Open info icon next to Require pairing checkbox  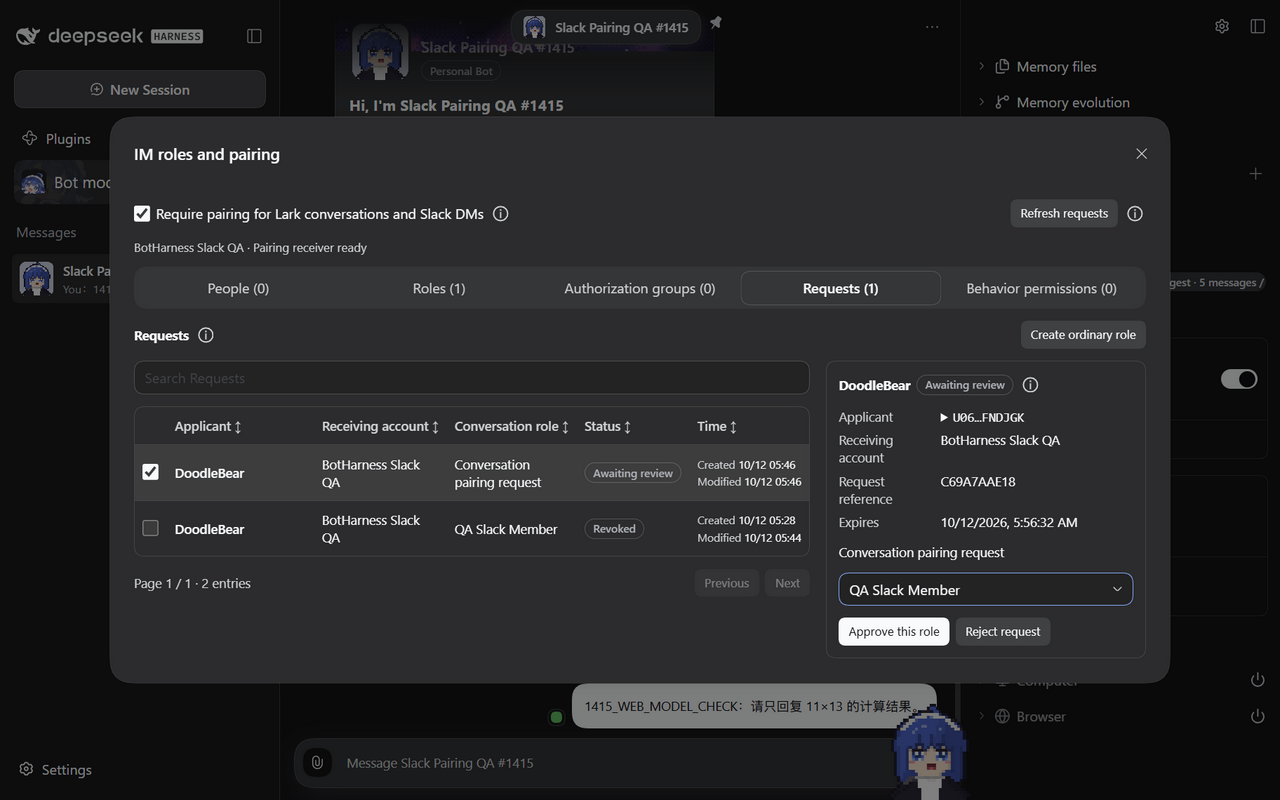click(501, 214)
